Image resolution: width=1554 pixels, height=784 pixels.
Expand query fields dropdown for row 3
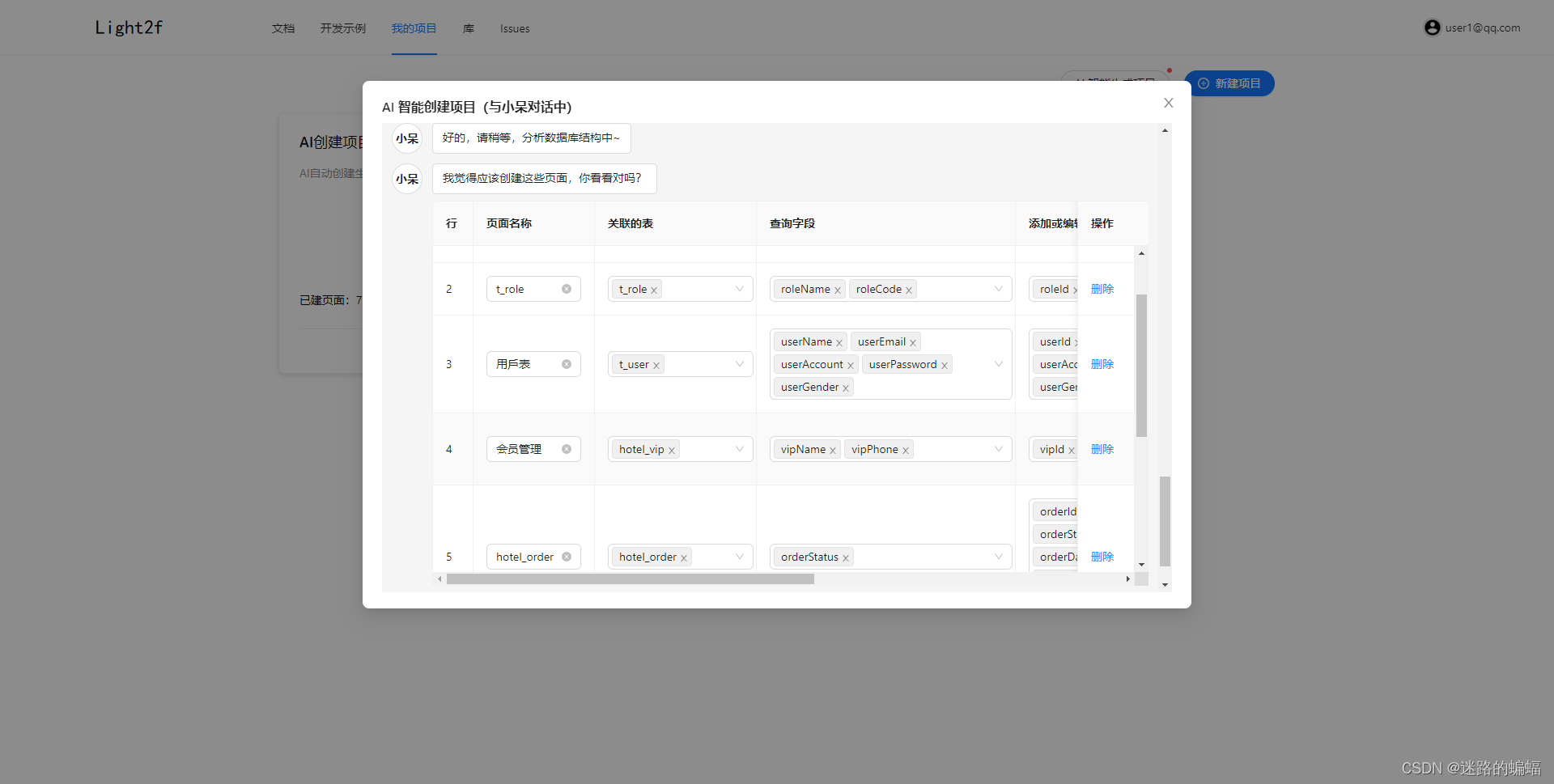click(x=999, y=364)
